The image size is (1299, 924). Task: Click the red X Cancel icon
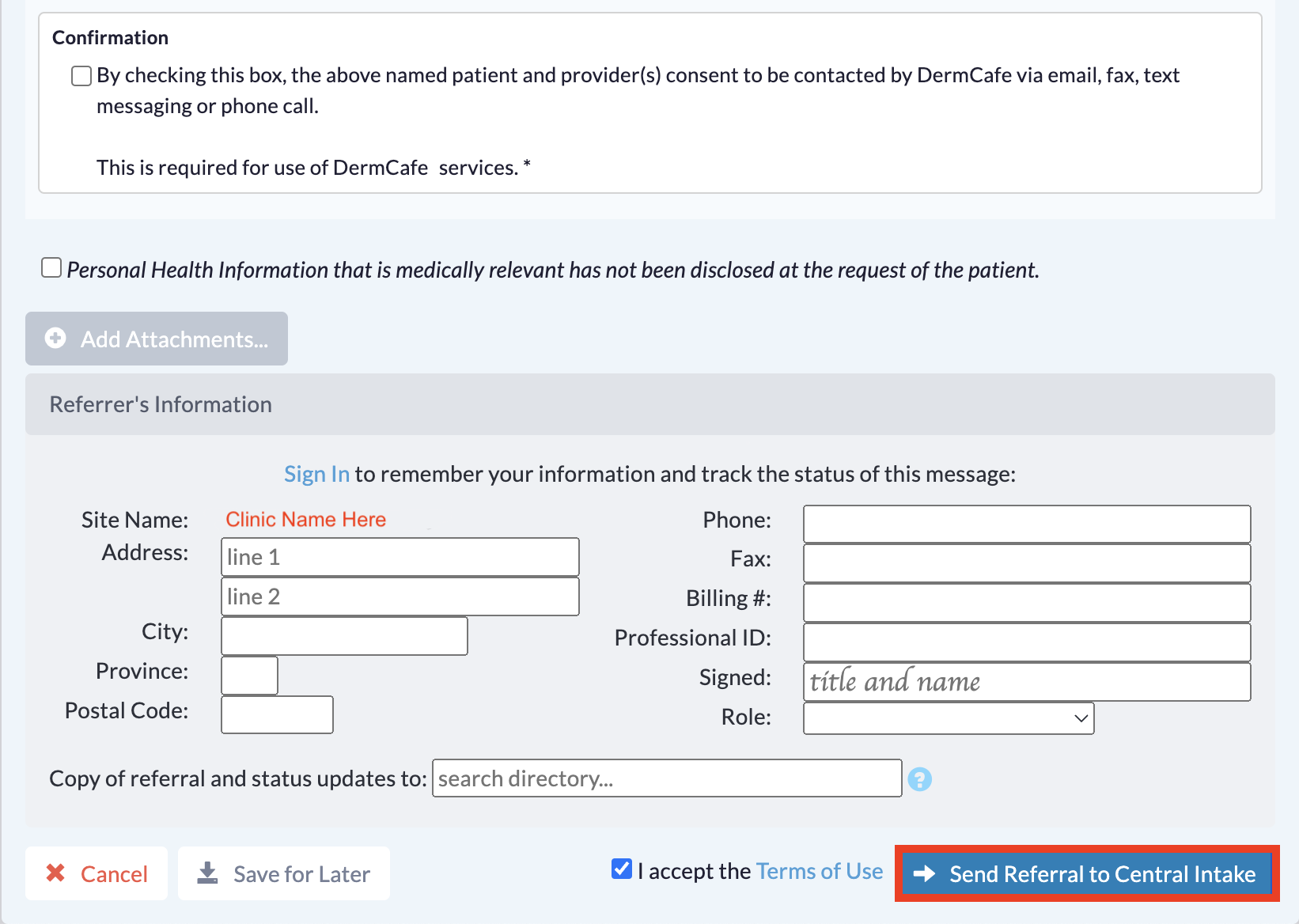pos(55,873)
